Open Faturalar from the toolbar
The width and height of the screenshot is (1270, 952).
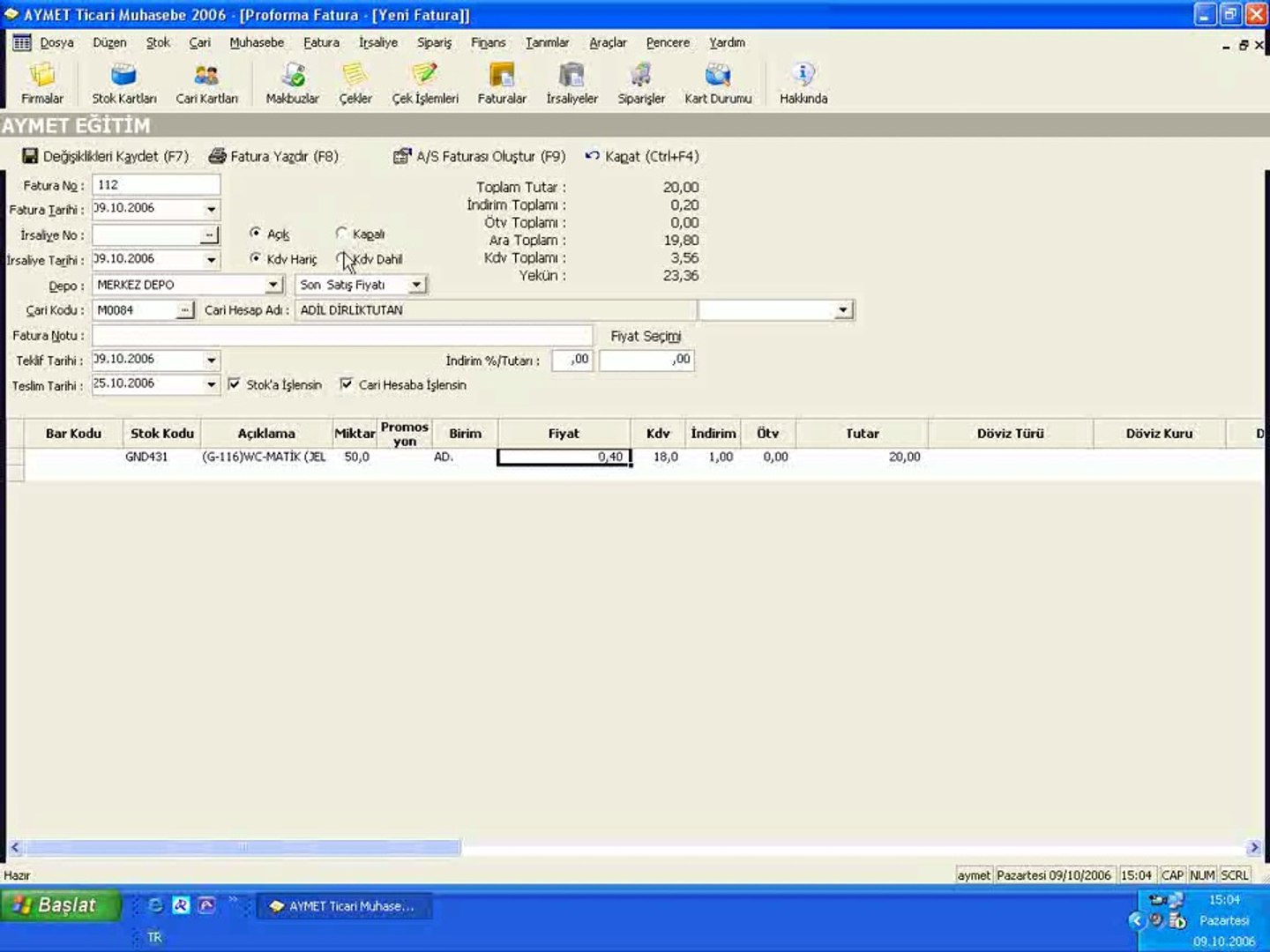[501, 84]
